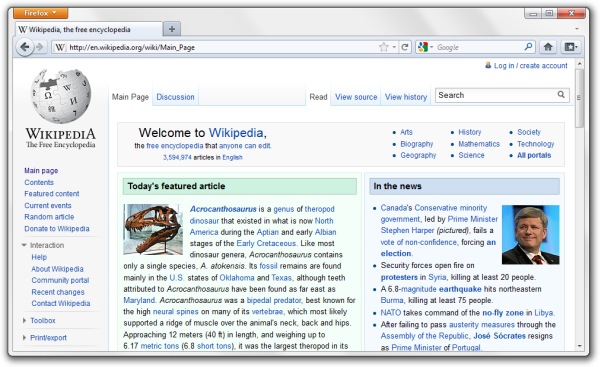The image size is (600, 367).
Task: View Recent changes
Action: pos(58,292)
